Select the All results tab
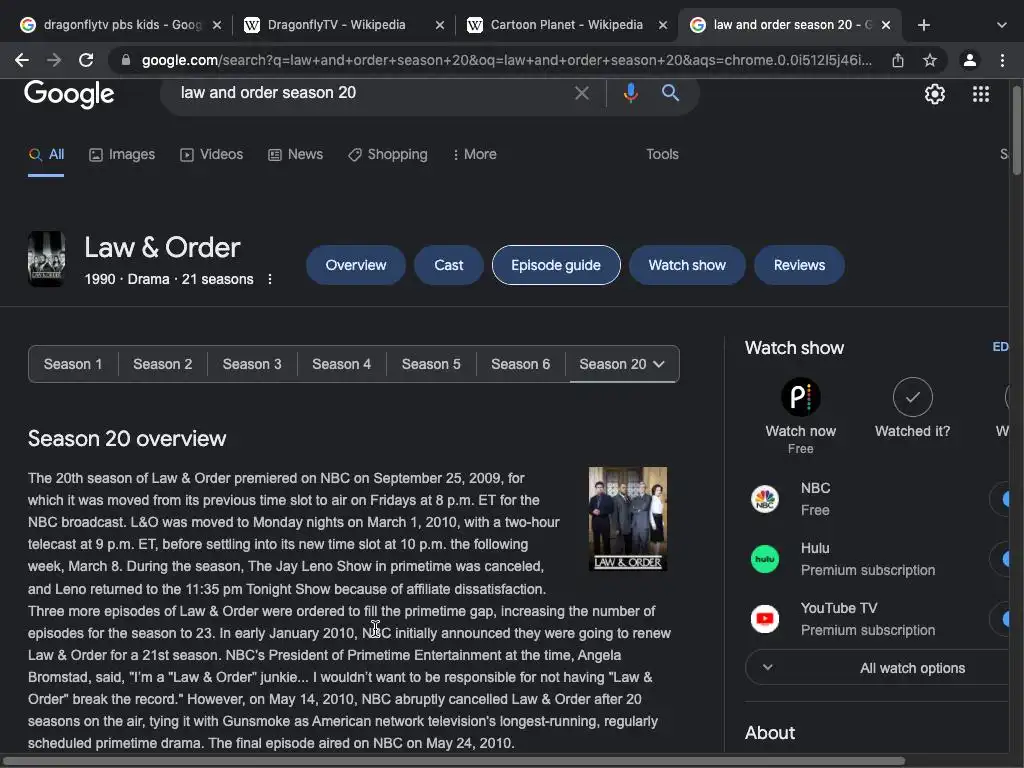1024x768 pixels. pos(46,155)
